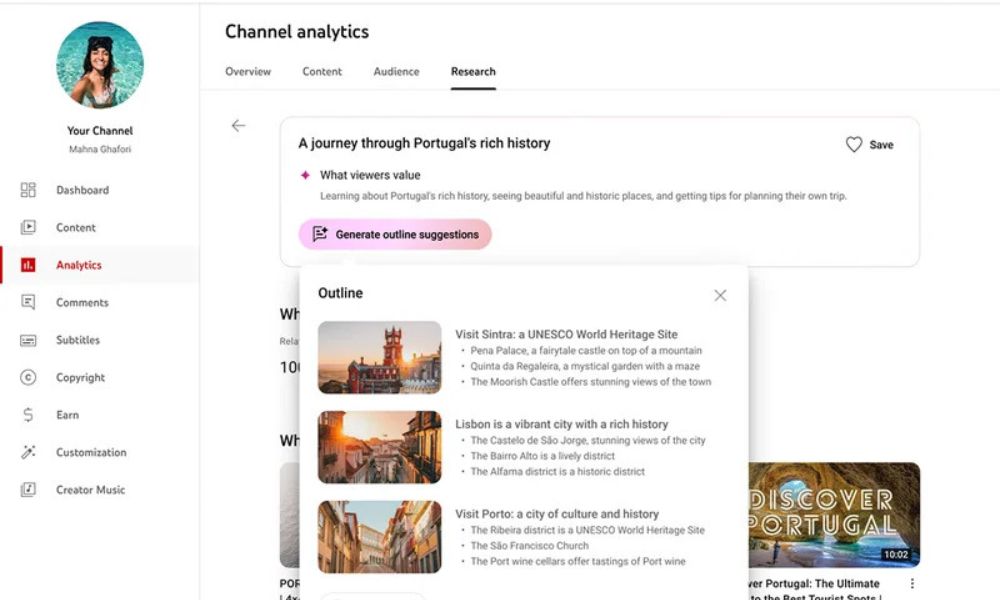Open the three-dot menu on the Discover Portugal video
Screen dimensions: 1000x600
pos(912,582)
